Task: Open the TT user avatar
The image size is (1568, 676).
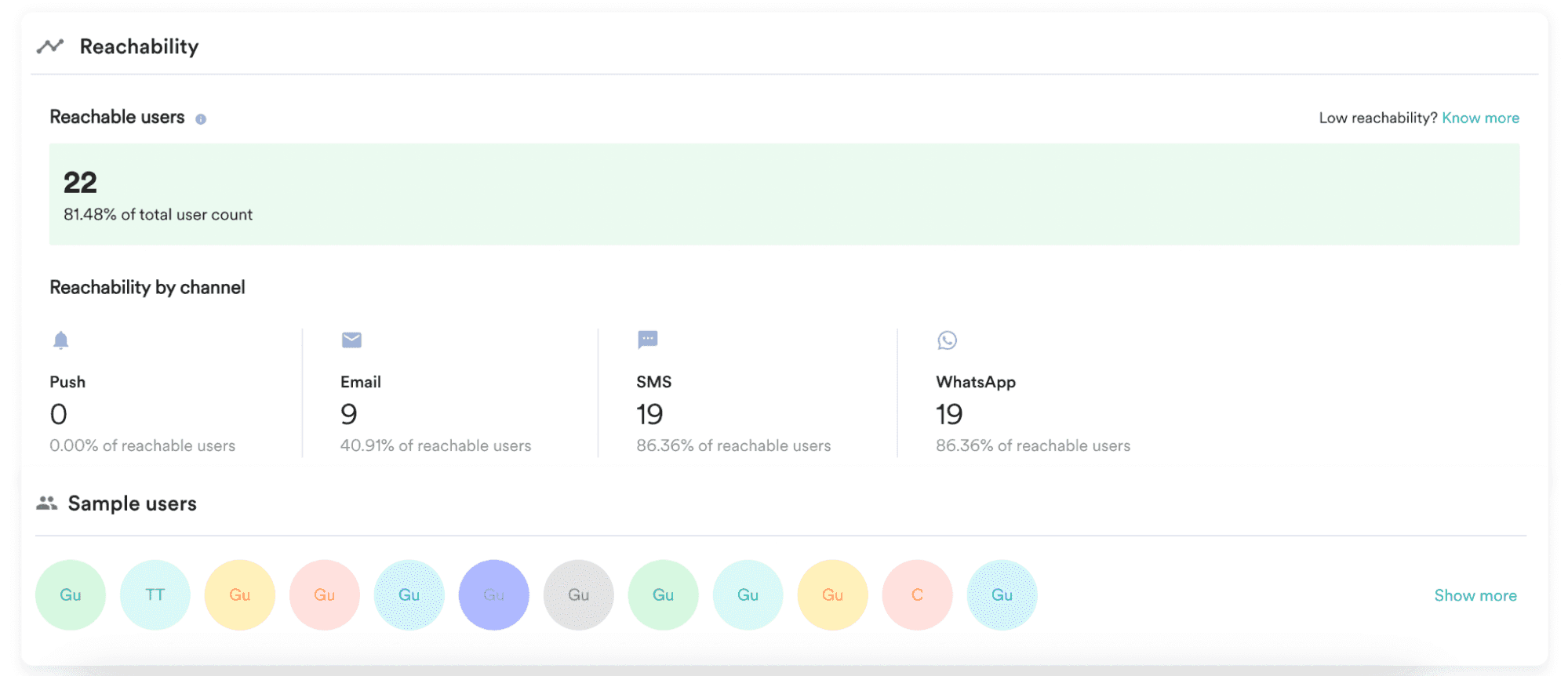Action: pyautogui.click(x=155, y=595)
